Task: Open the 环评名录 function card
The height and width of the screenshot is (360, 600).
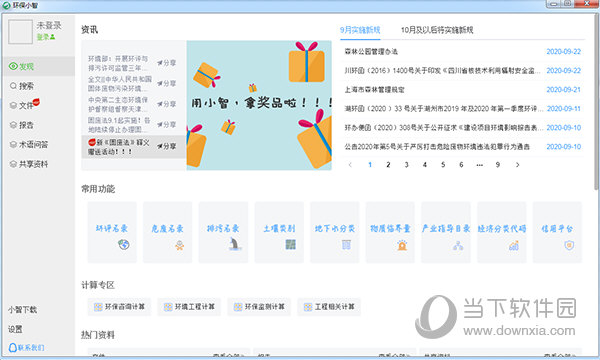Action: tap(112, 232)
